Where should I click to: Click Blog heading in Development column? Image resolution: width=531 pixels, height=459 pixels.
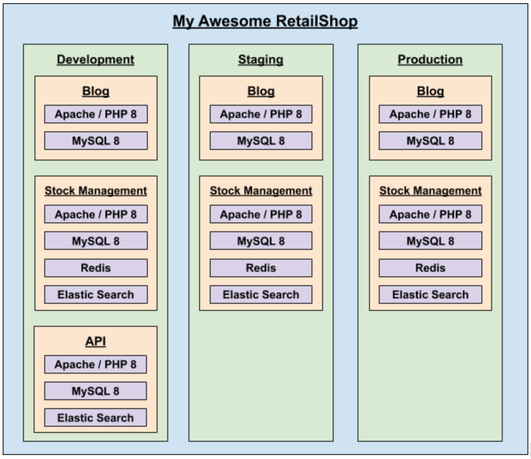[96, 91]
